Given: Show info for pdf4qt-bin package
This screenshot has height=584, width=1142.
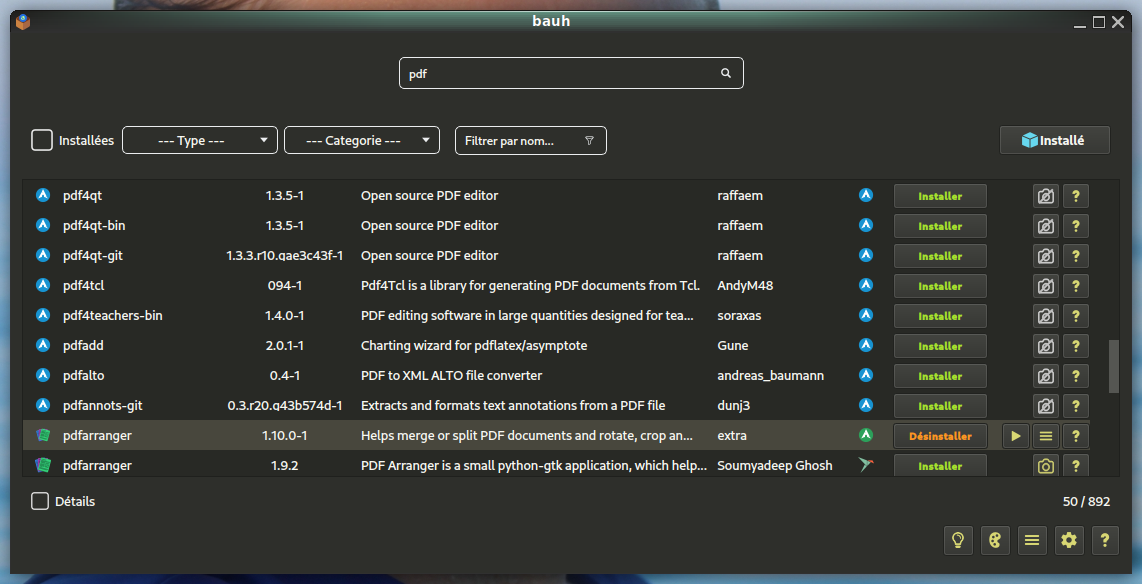Looking at the screenshot, I should pyautogui.click(x=1076, y=226).
